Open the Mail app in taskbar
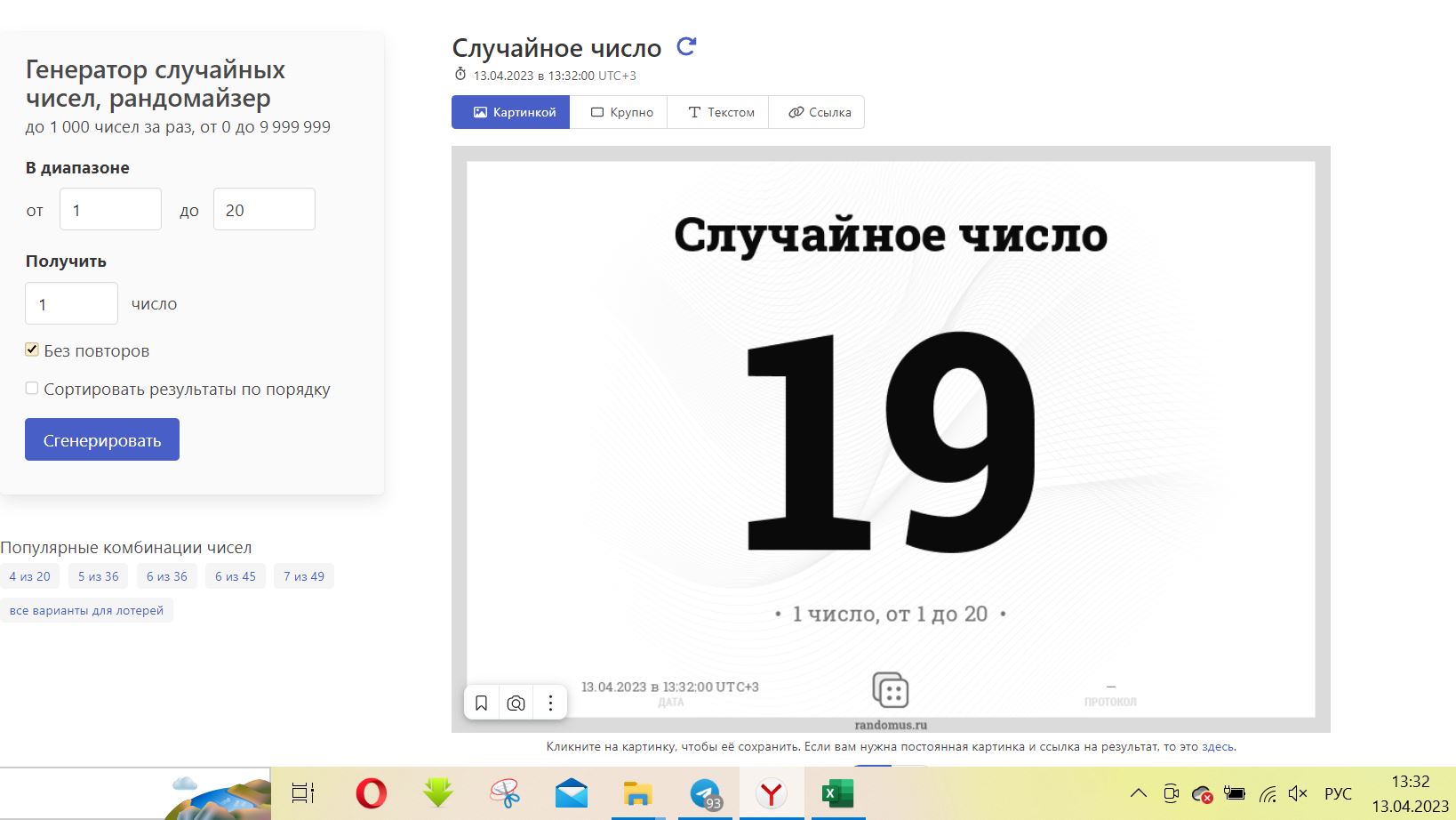This screenshot has width=1456, height=820. click(x=572, y=793)
